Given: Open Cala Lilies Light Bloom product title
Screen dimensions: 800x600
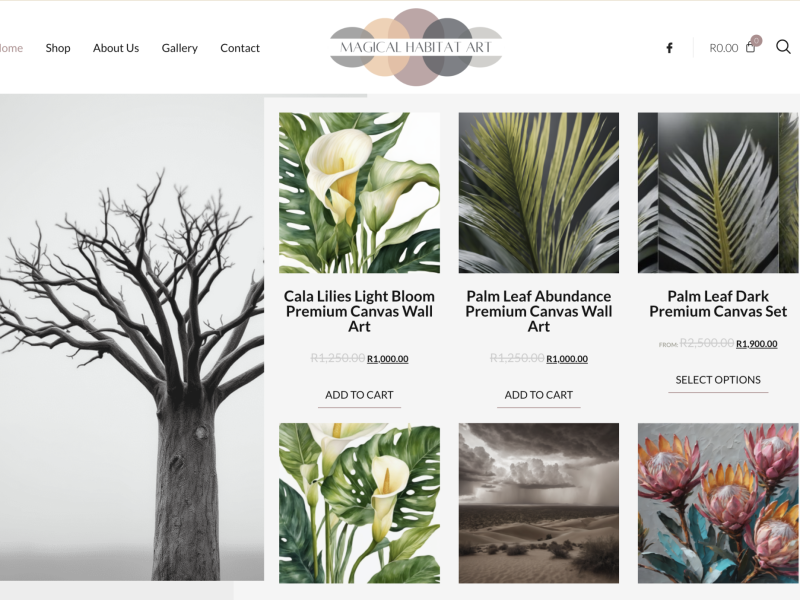Looking at the screenshot, I should (x=359, y=311).
